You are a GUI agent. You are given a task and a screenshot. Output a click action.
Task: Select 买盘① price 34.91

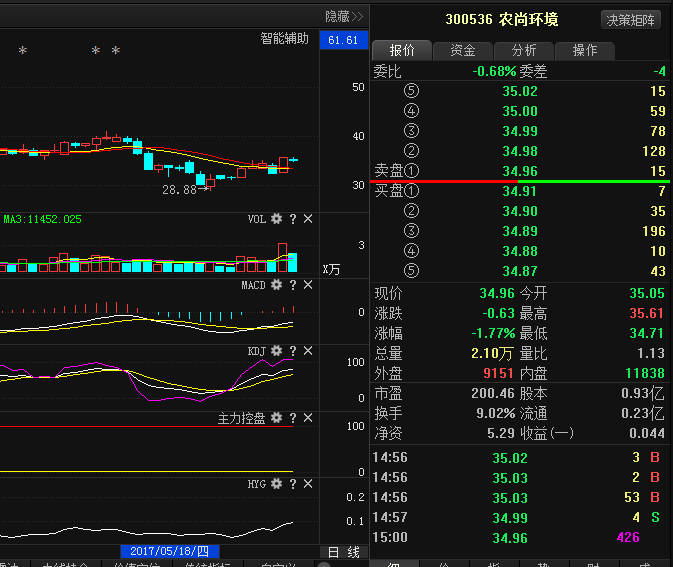pos(520,191)
